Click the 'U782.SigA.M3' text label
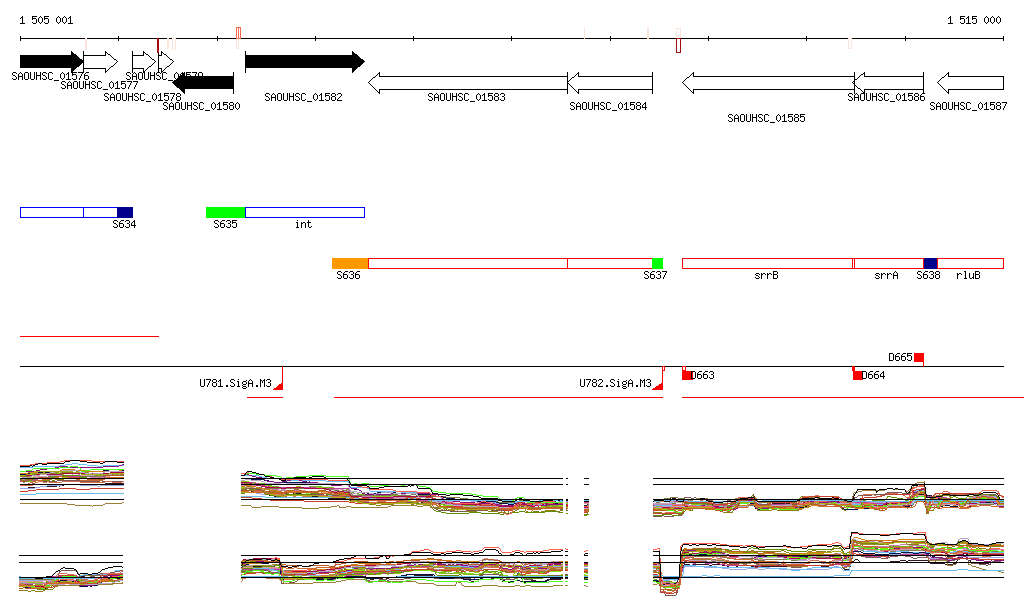1024x611 pixels. (615, 383)
